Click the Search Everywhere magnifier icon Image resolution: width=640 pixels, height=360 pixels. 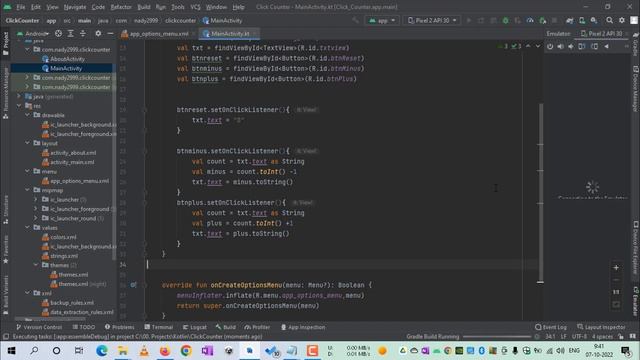[609, 20]
